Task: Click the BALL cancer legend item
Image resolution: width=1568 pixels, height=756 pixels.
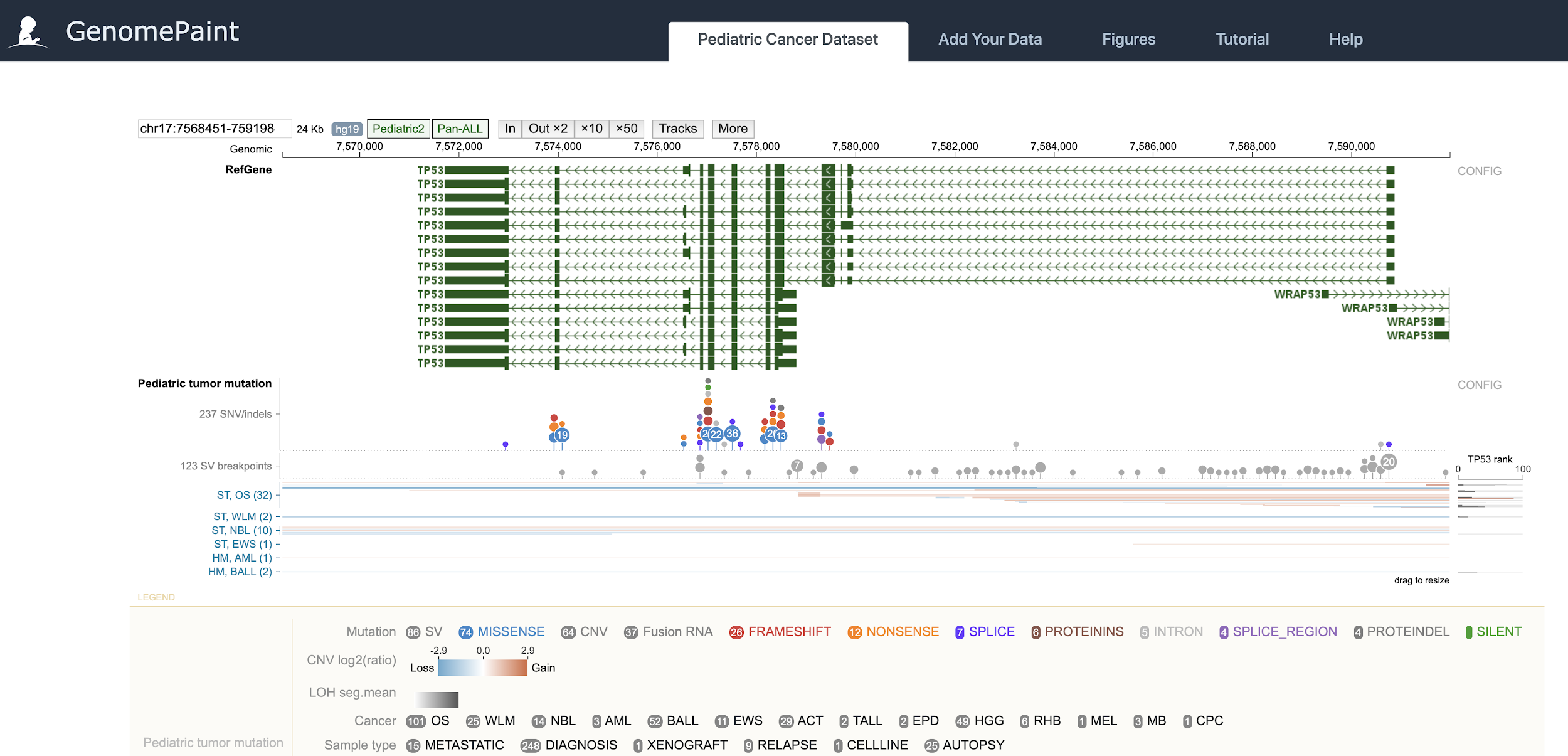Action: [x=673, y=721]
